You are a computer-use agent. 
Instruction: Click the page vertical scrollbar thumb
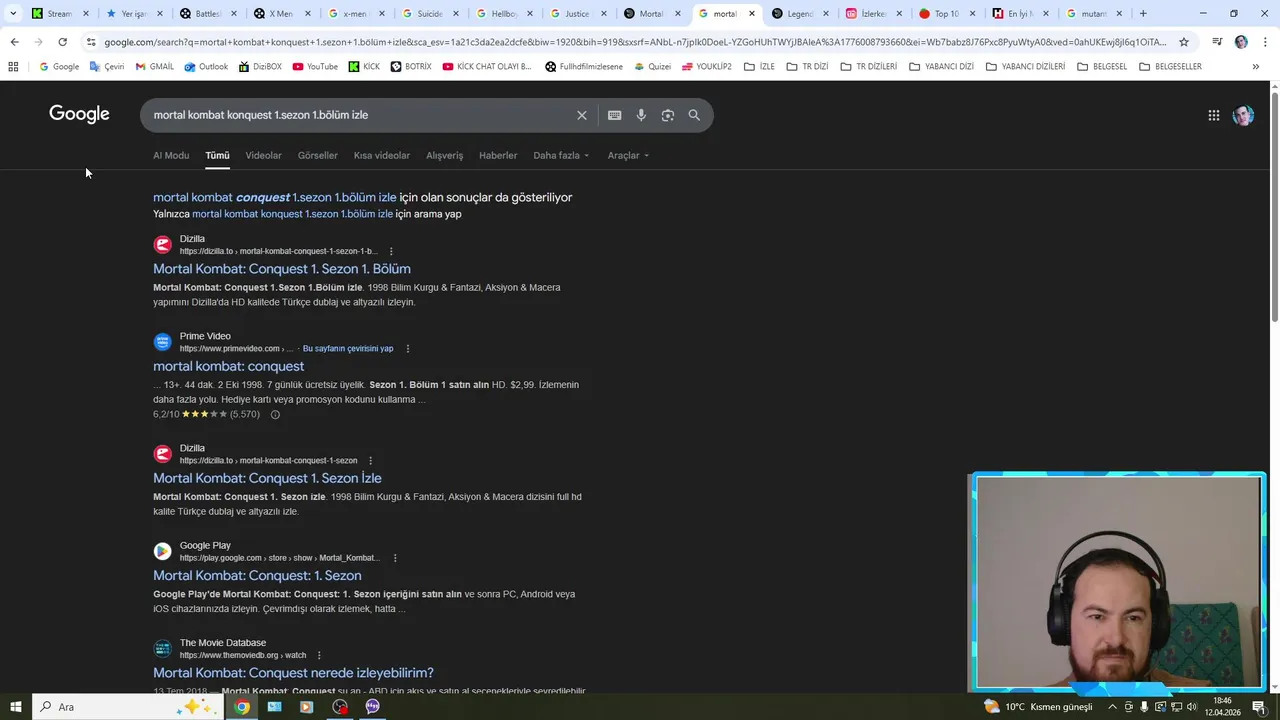coord(1274,207)
